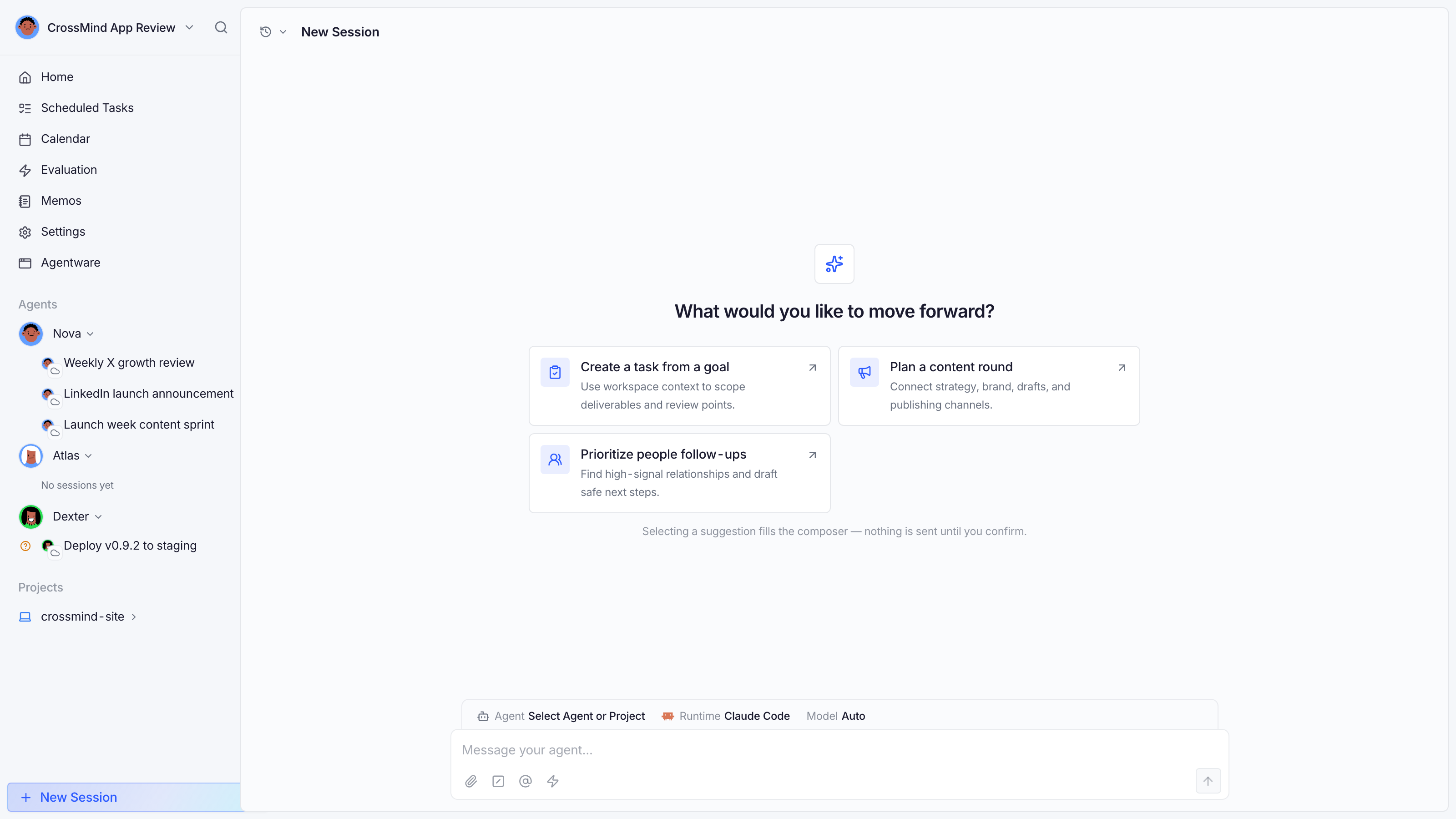Open the Evaluation page
This screenshot has width=1456, height=819.
pyautogui.click(x=121, y=170)
